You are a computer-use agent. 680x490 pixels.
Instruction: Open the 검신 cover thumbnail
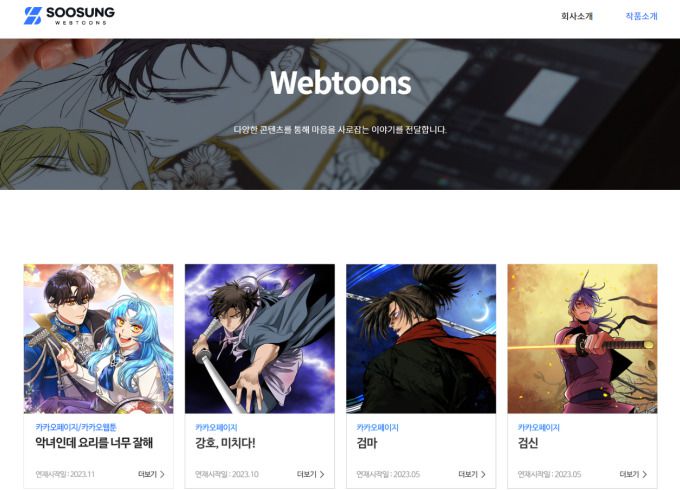582,339
